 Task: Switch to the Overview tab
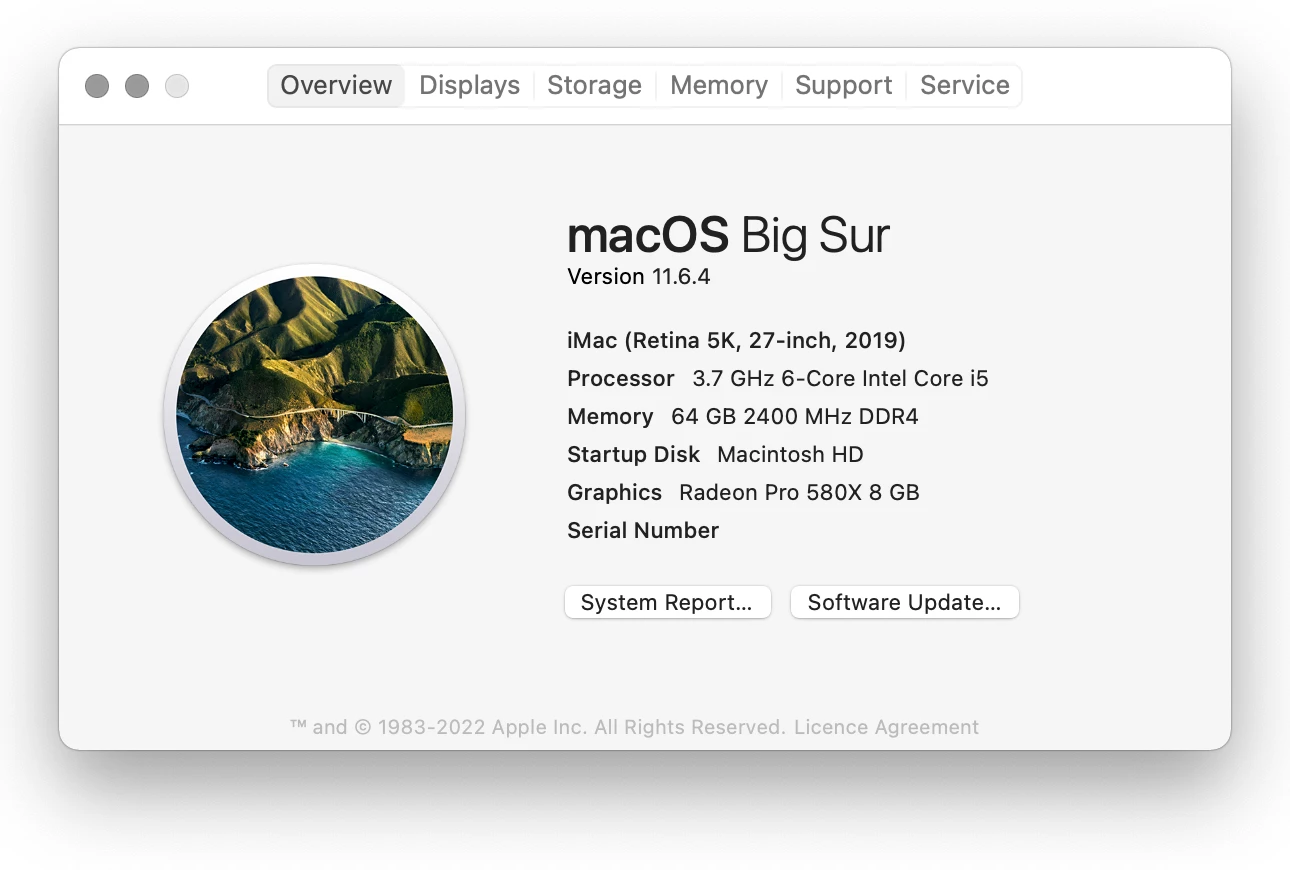point(336,86)
